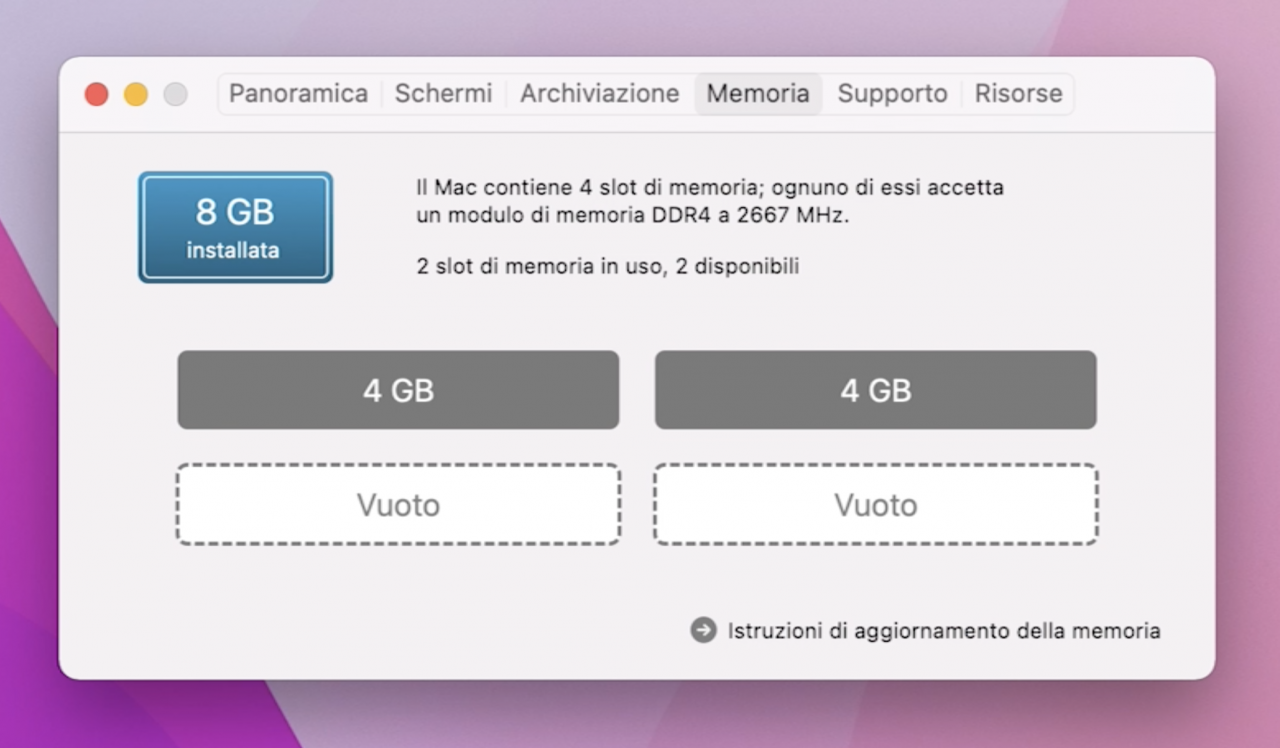Select the Archiviazione tab

pyautogui.click(x=599, y=94)
